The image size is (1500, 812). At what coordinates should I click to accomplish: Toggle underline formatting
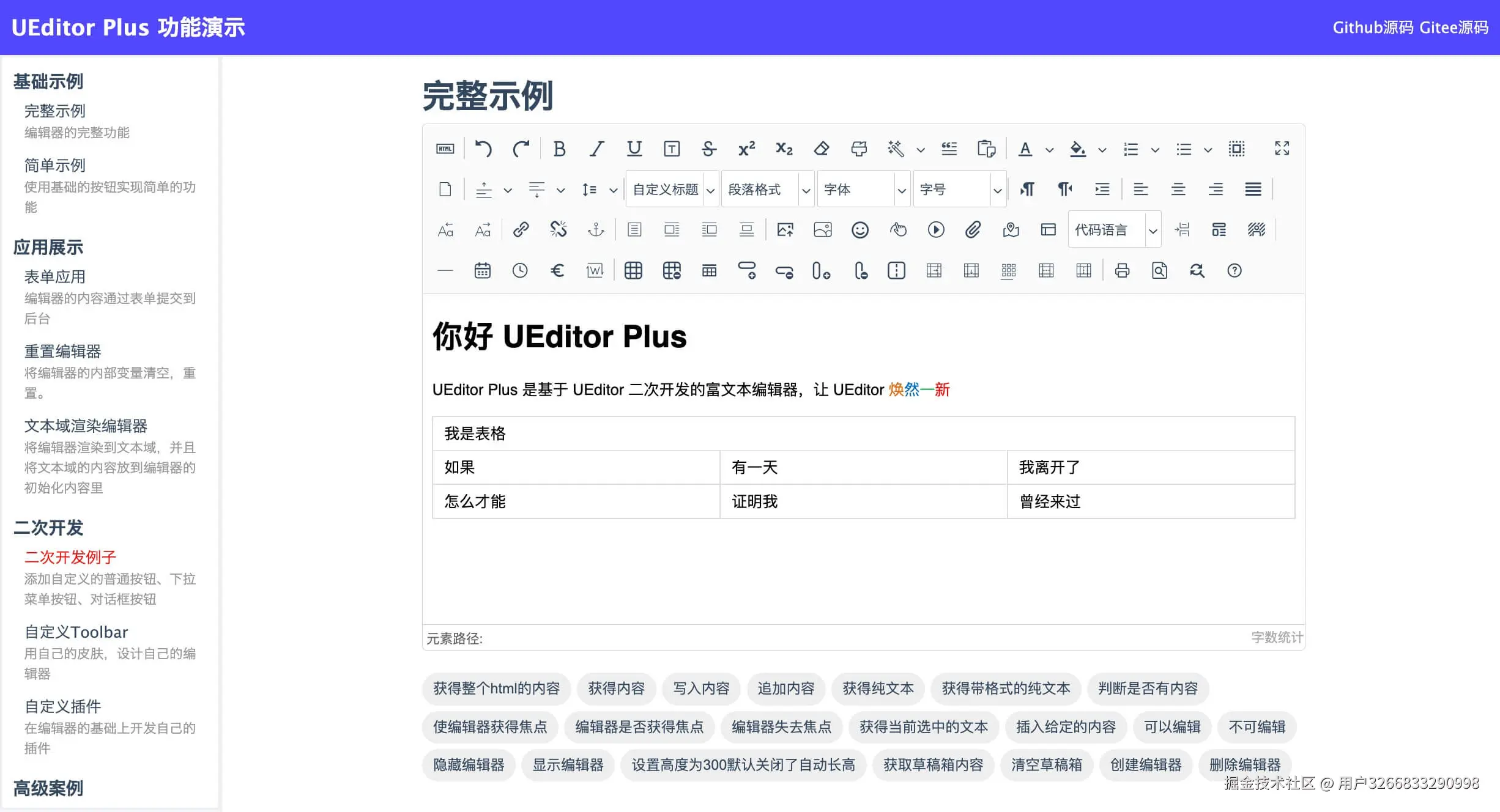coord(634,149)
